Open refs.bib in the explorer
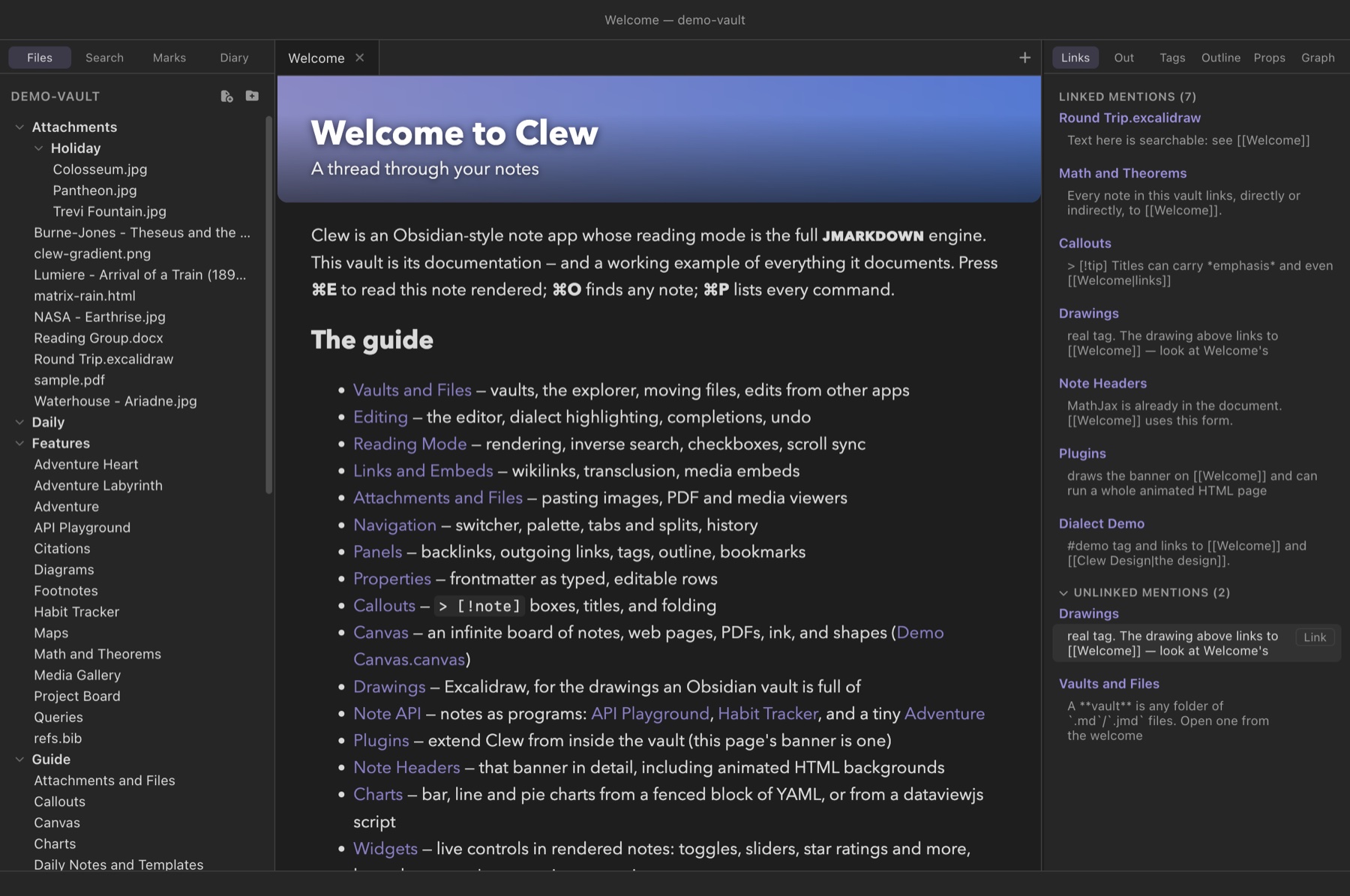Image resolution: width=1350 pixels, height=896 pixels. tap(58, 739)
